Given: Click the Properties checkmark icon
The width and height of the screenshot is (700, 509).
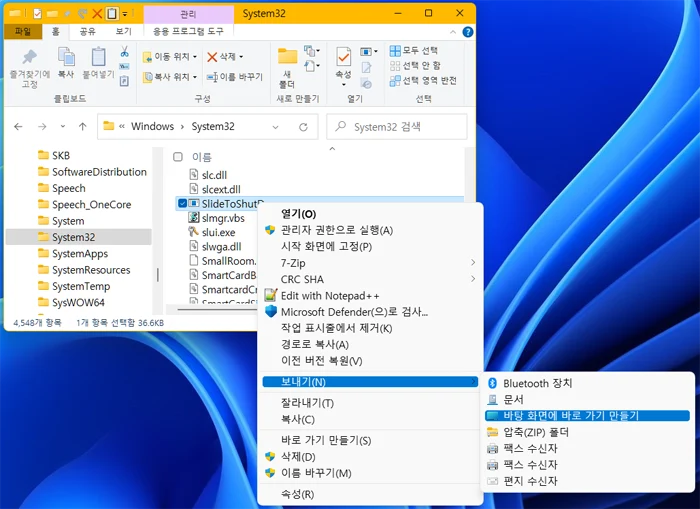Looking at the screenshot, I should coord(343,57).
